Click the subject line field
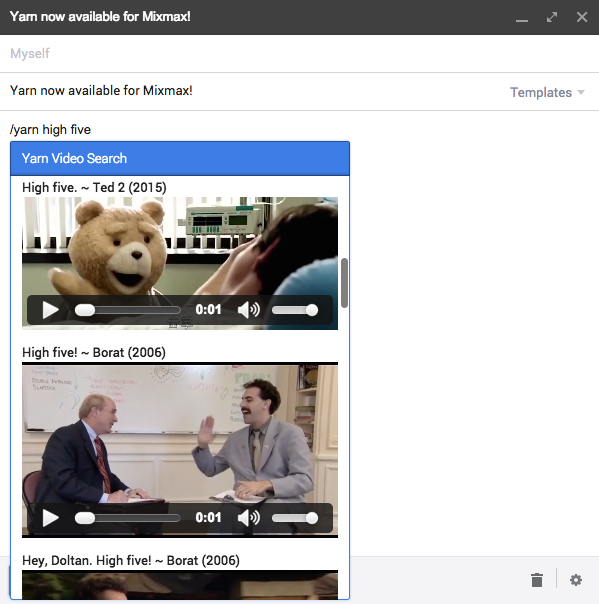This screenshot has height=604, width=599. coord(254,91)
